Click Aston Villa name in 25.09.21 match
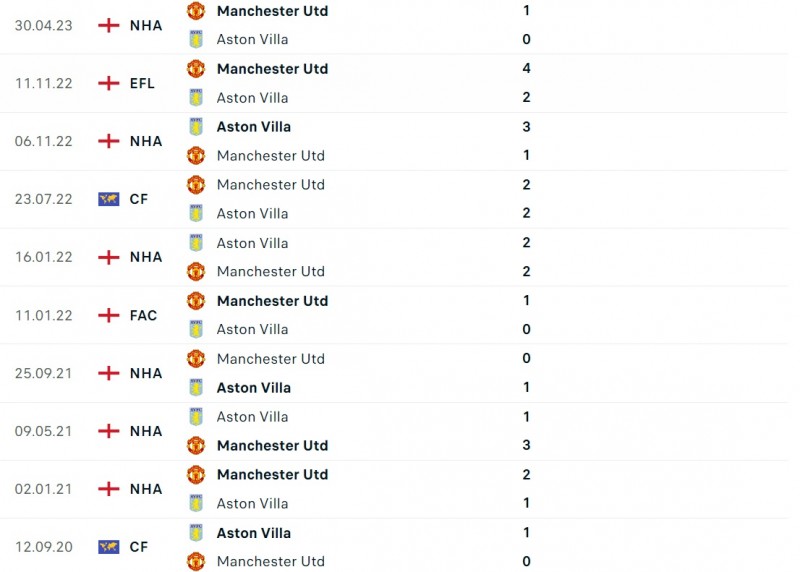 point(254,388)
